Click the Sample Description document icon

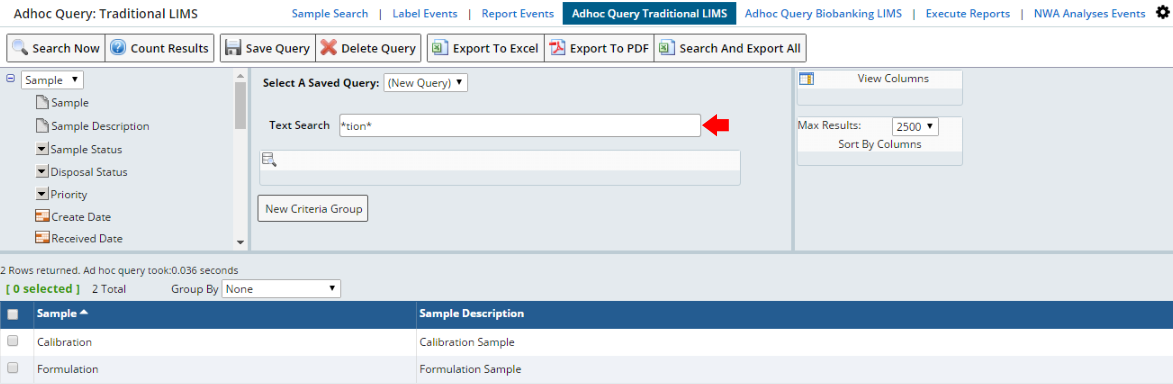click(x=42, y=126)
